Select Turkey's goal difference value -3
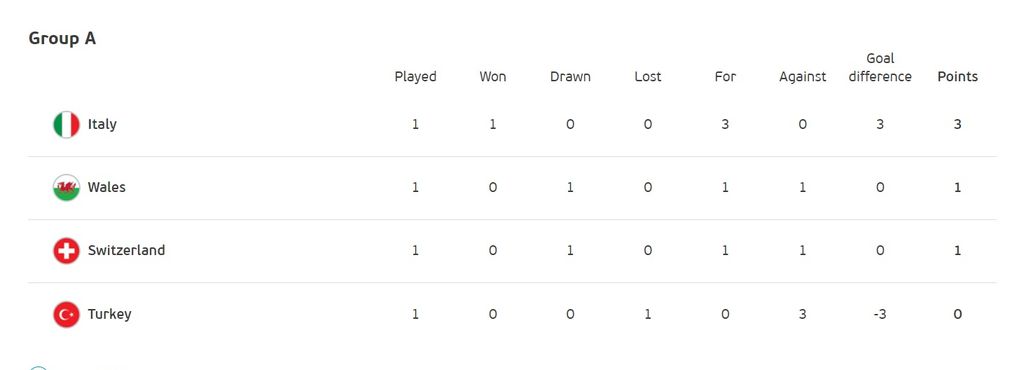This screenshot has width=1024, height=370. (x=880, y=314)
